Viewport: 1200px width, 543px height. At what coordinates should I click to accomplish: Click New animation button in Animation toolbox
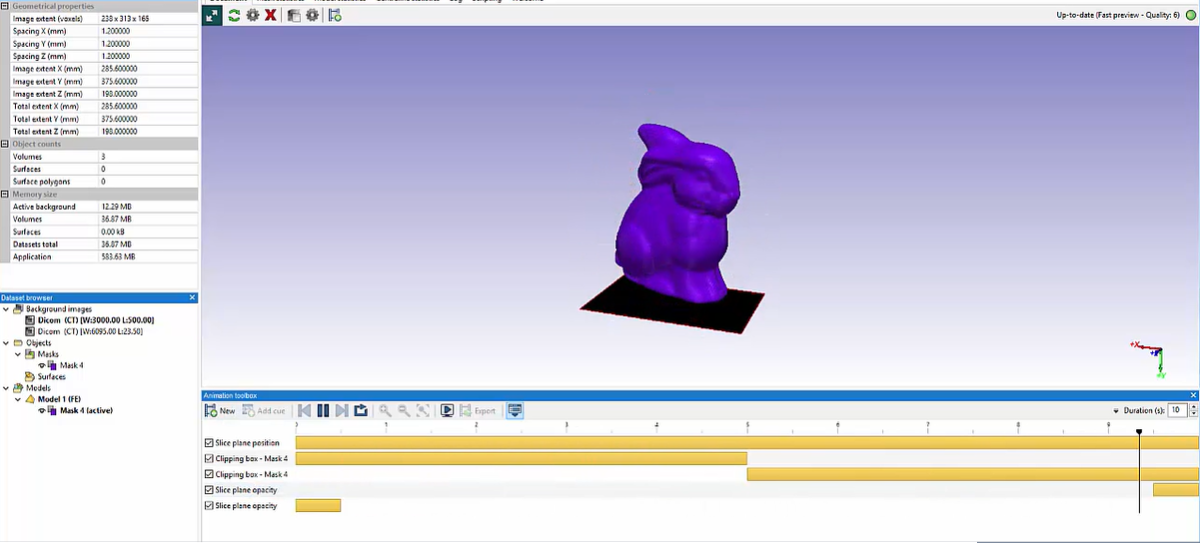click(220, 411)
